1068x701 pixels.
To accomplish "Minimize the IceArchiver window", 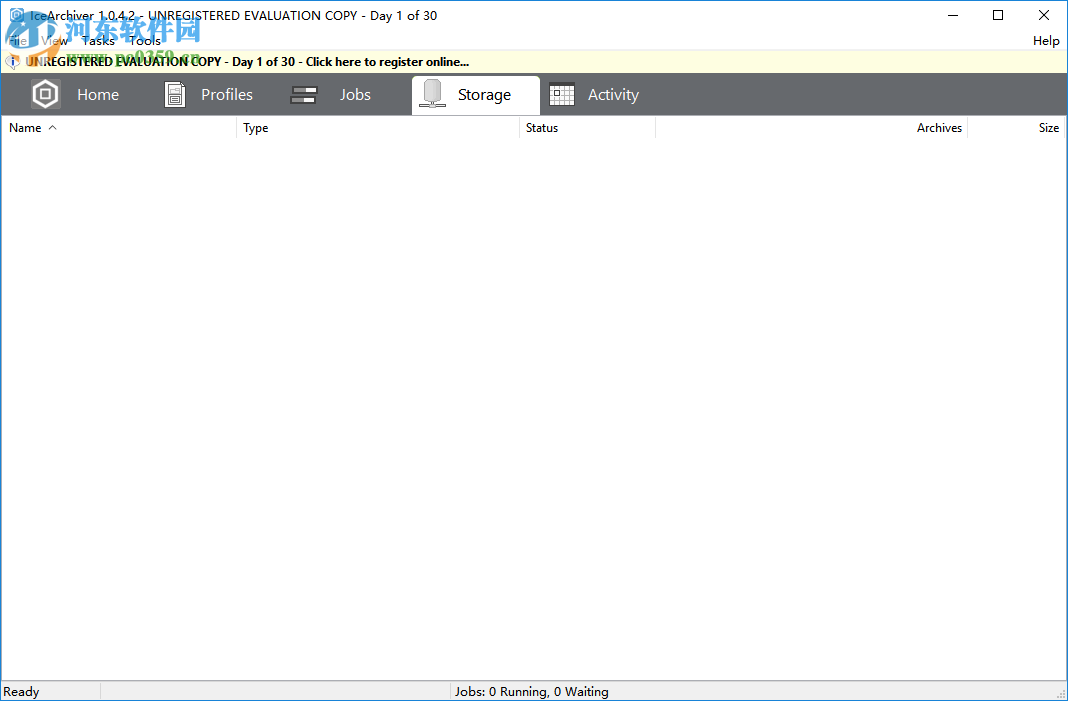I will [952, 15].
